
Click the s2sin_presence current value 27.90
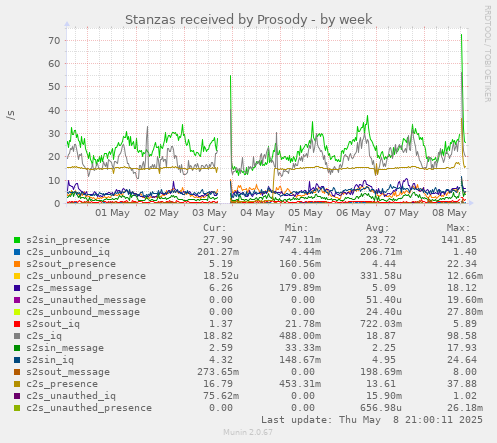point(218,240)
